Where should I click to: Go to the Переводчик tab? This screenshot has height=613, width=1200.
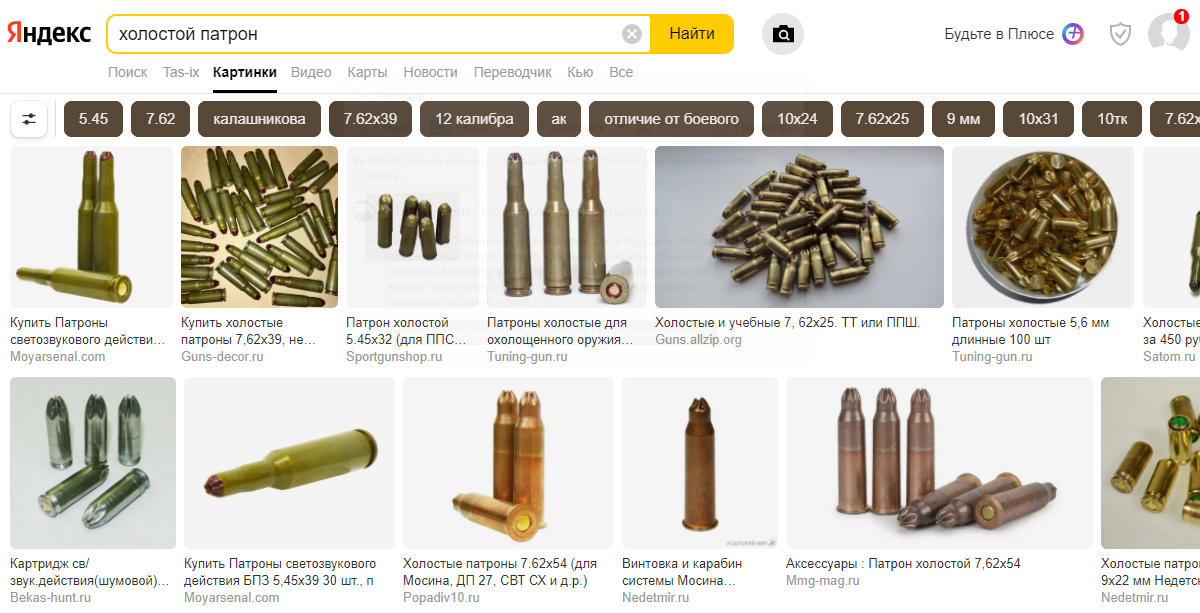click(x=512, y=72)
